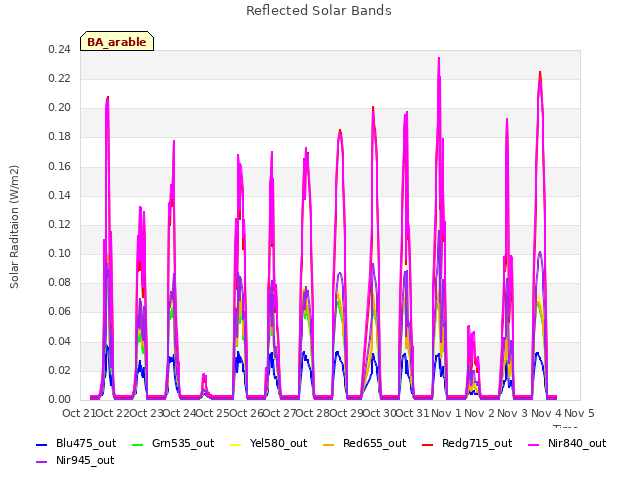The image size is (640, 480).
Task: Click the 0.00 y-axis tick label
Action: (59, 400)
